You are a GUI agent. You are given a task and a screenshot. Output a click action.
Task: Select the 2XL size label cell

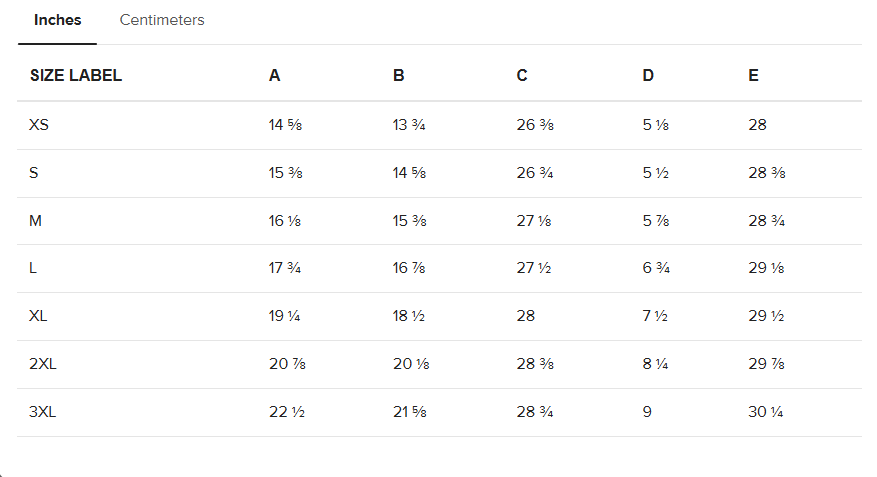click(43, 364)
